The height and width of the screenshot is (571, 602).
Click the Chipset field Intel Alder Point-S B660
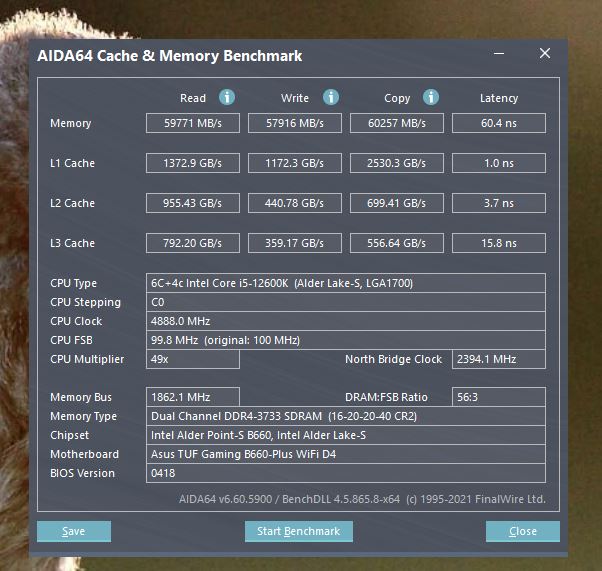pyautogui.click(x=346, y=435)
